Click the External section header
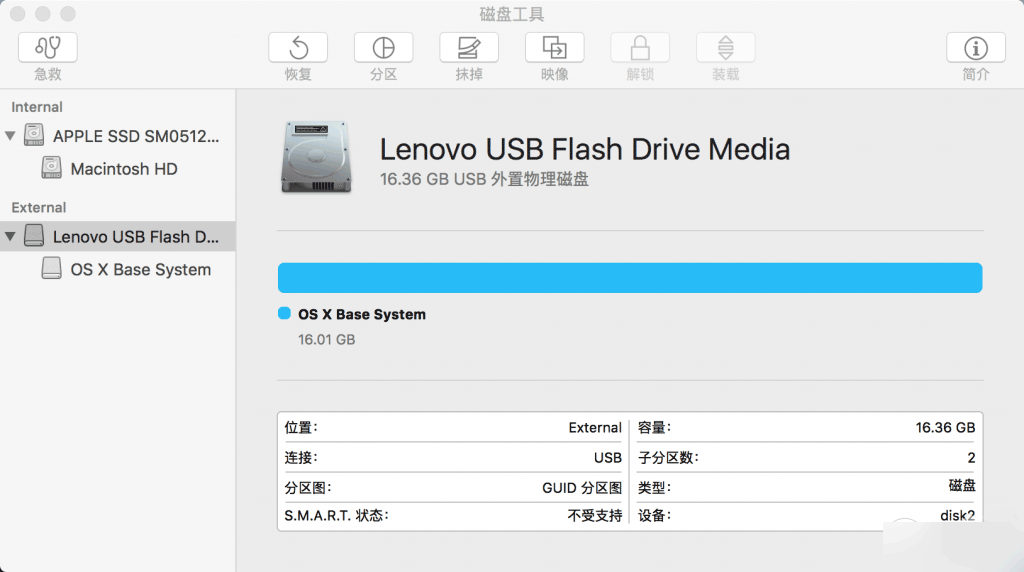 [39, 207]
